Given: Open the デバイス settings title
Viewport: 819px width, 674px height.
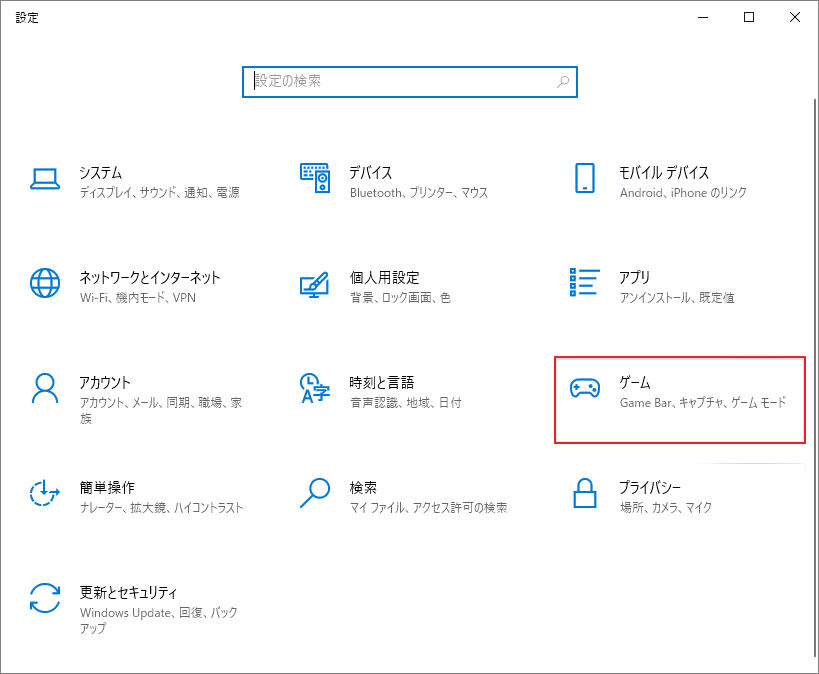Looking at the screenshot, I should click(x=370, y=172).
